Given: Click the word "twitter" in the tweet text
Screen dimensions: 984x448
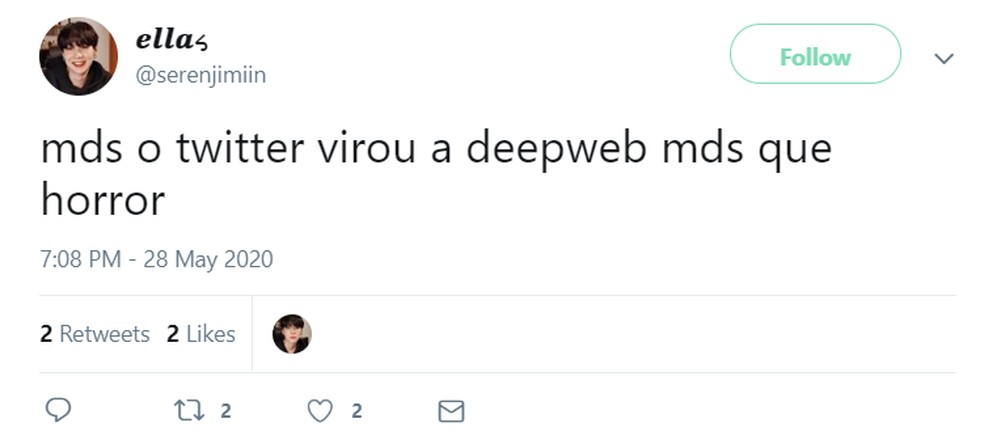Looking at the screenshot, I should [x=240, y=150].
